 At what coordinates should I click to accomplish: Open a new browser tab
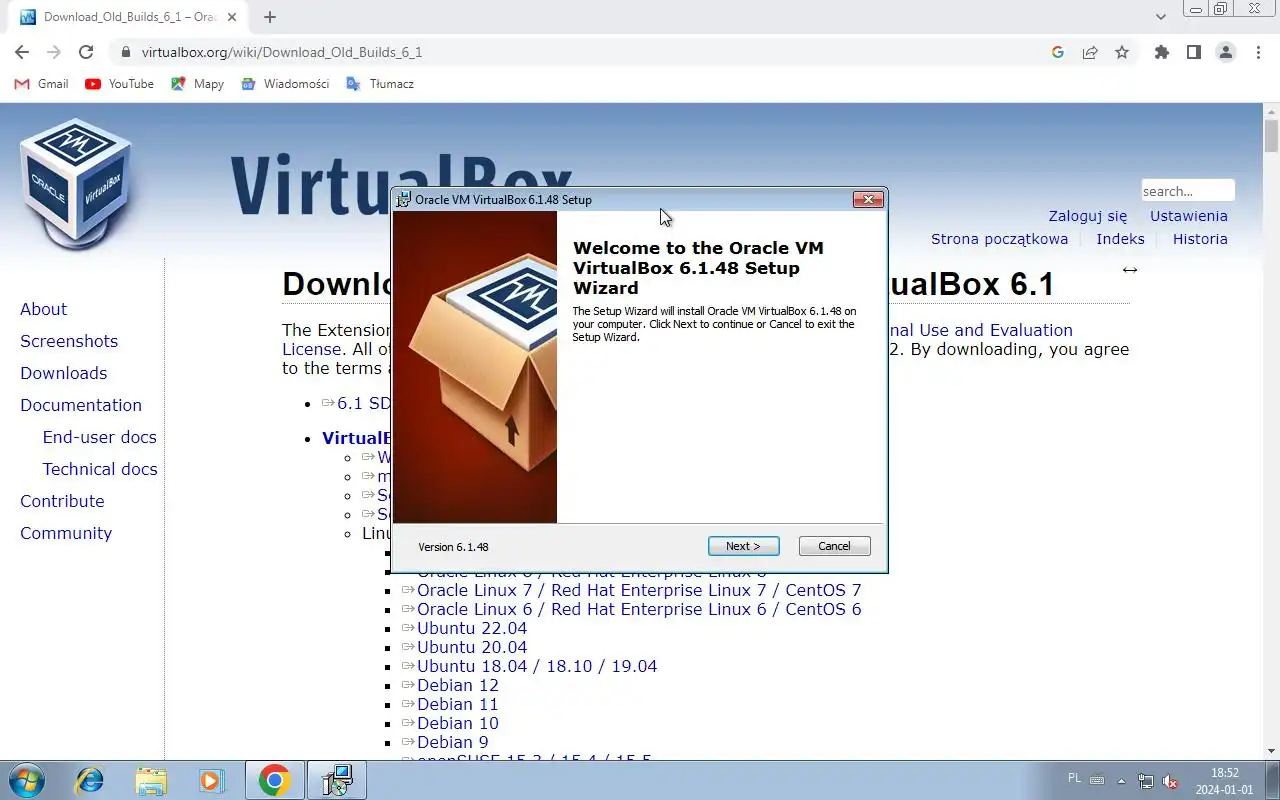coord(270,17)
